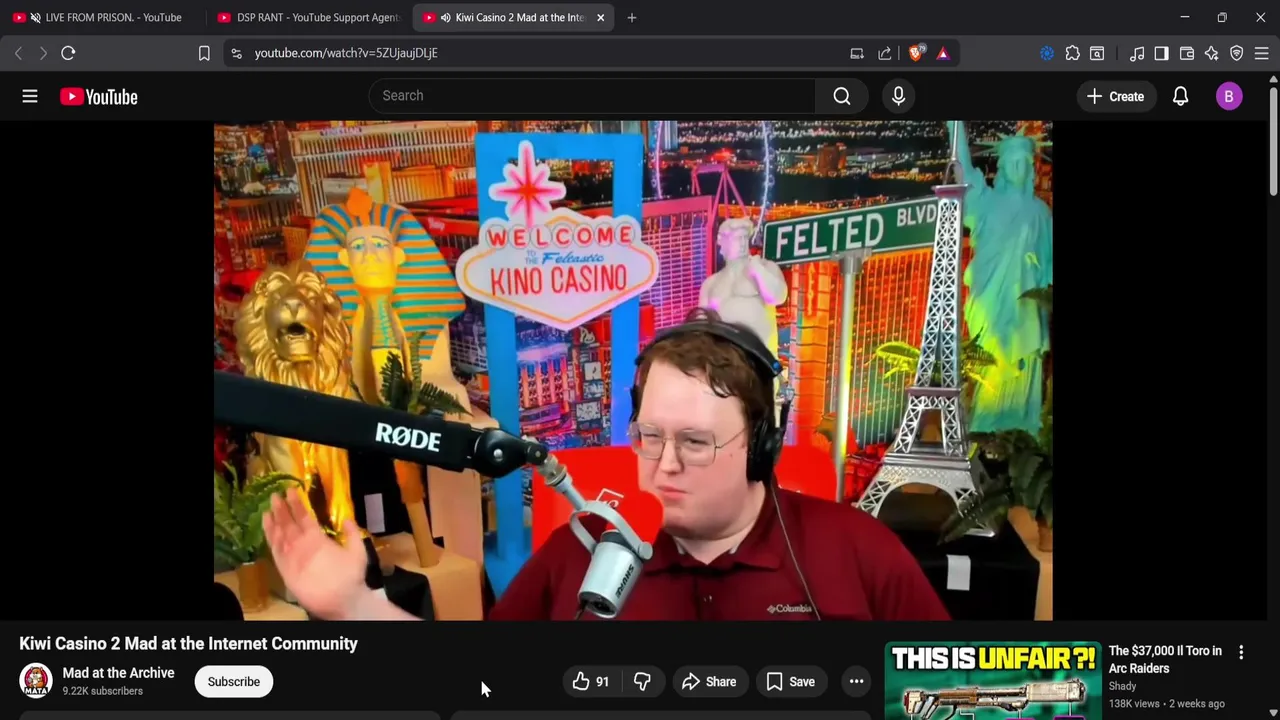Screen dimensions: 1280x720
Task: Close the Kiwi Casino 2 tab
Action: (x=600, y=17)
